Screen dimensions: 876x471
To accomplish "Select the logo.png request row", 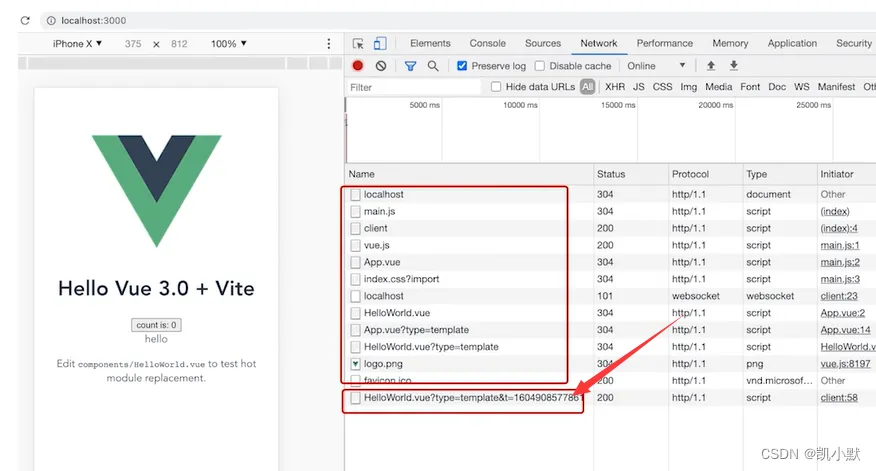I will click(610, 364).
